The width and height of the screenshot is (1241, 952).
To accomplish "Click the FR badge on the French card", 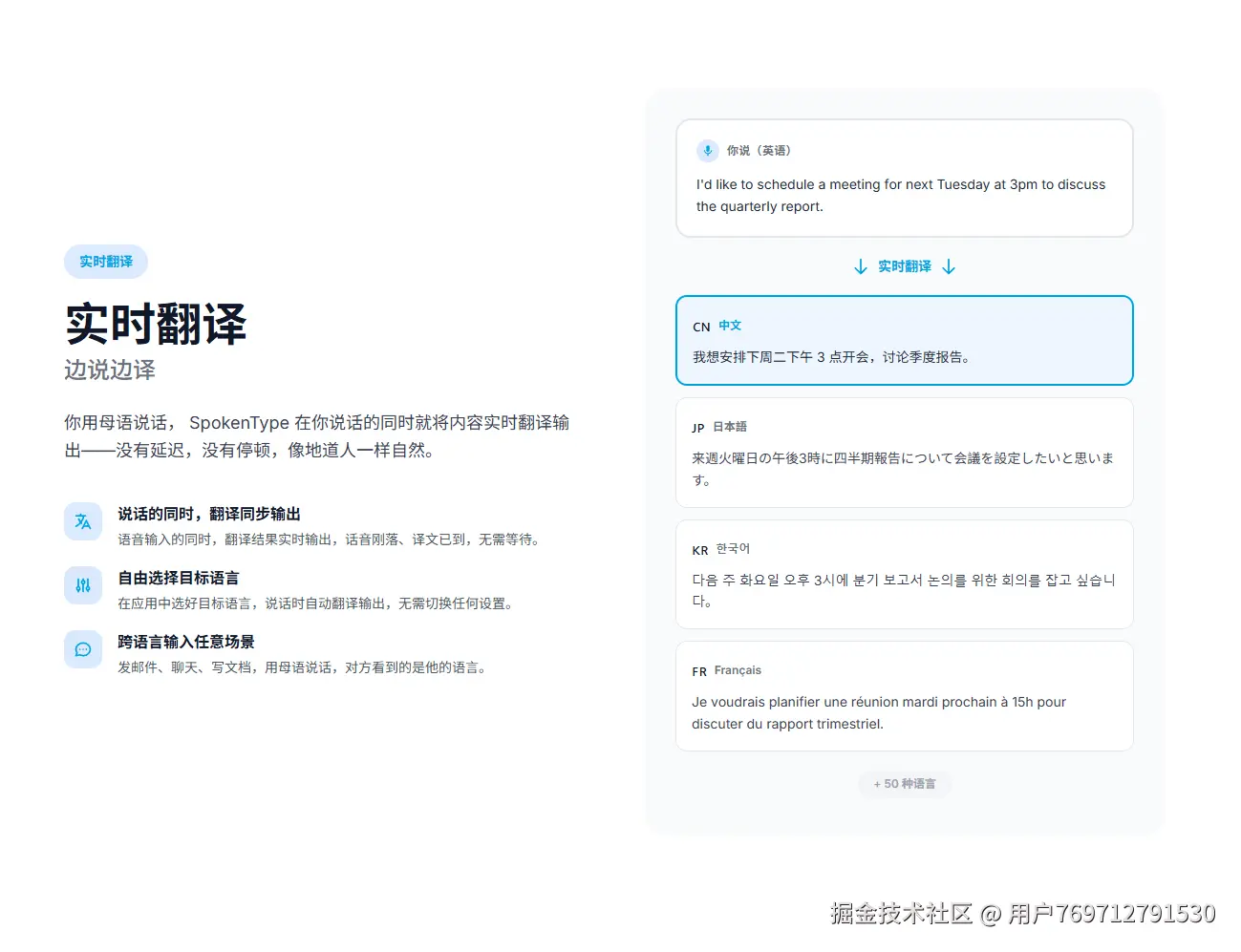I will [699, 671].
